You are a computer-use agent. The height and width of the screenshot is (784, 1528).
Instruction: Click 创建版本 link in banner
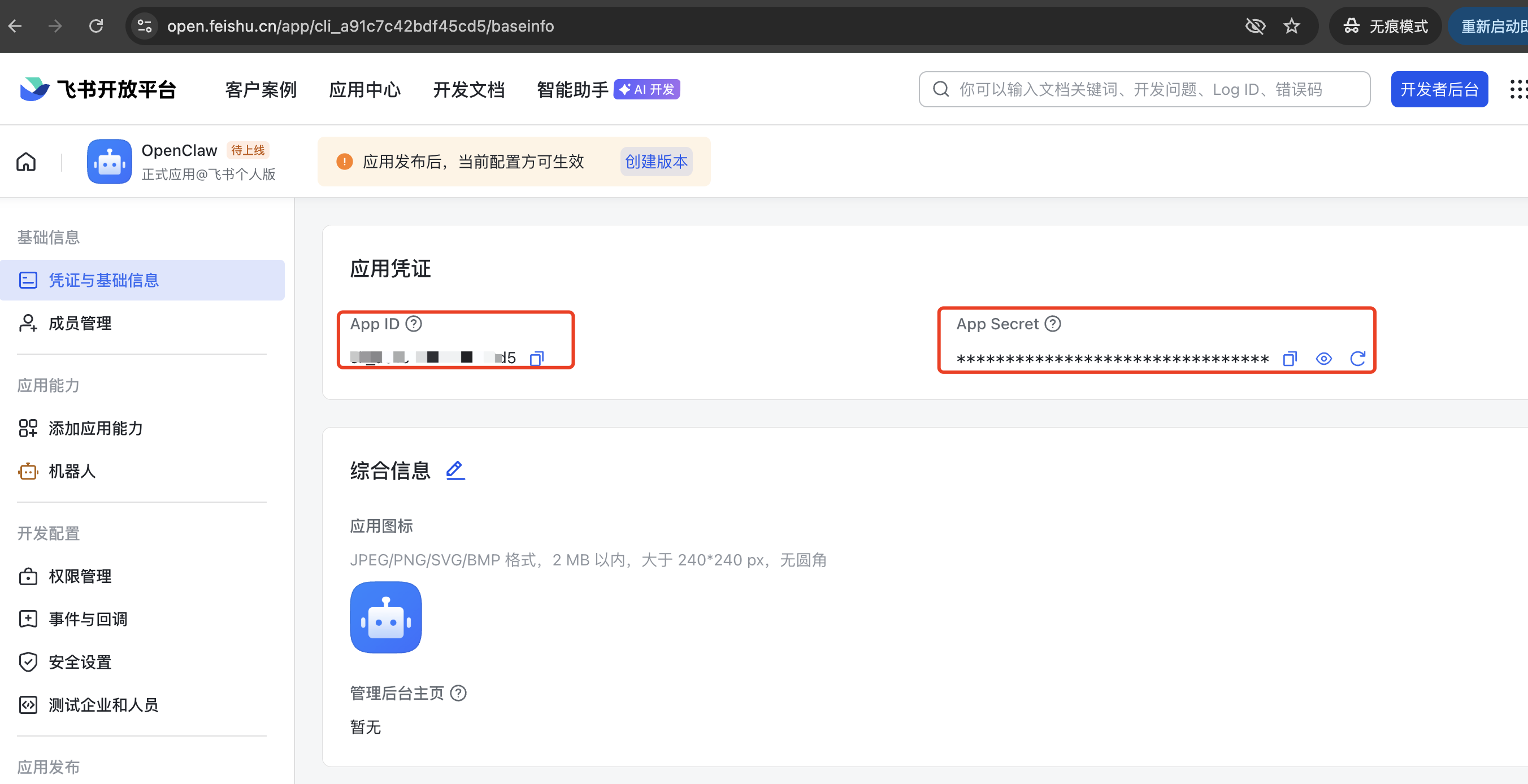click(x=656, y=162)
